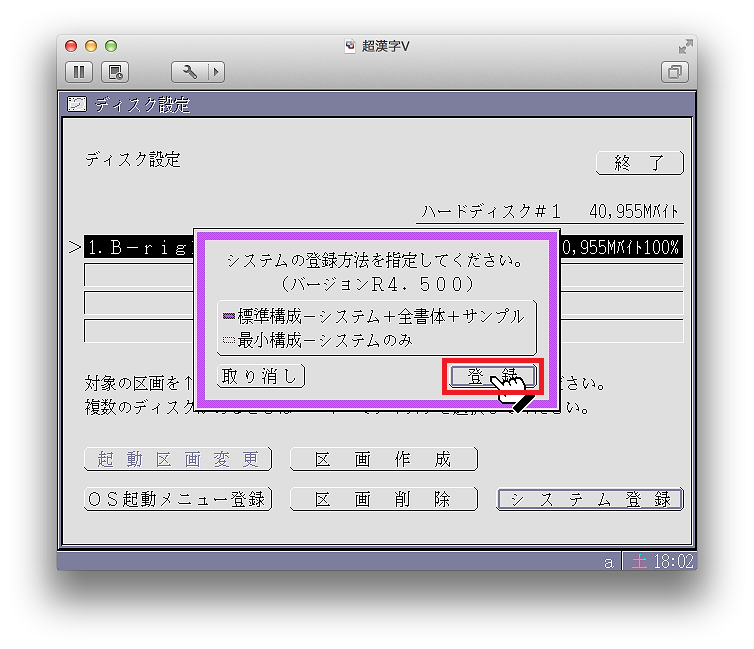Viewport: 754px width, 649px height.
Task: Click the ディスク設定 window title icon
Action: pyautogui.click(x=76, y=104)
